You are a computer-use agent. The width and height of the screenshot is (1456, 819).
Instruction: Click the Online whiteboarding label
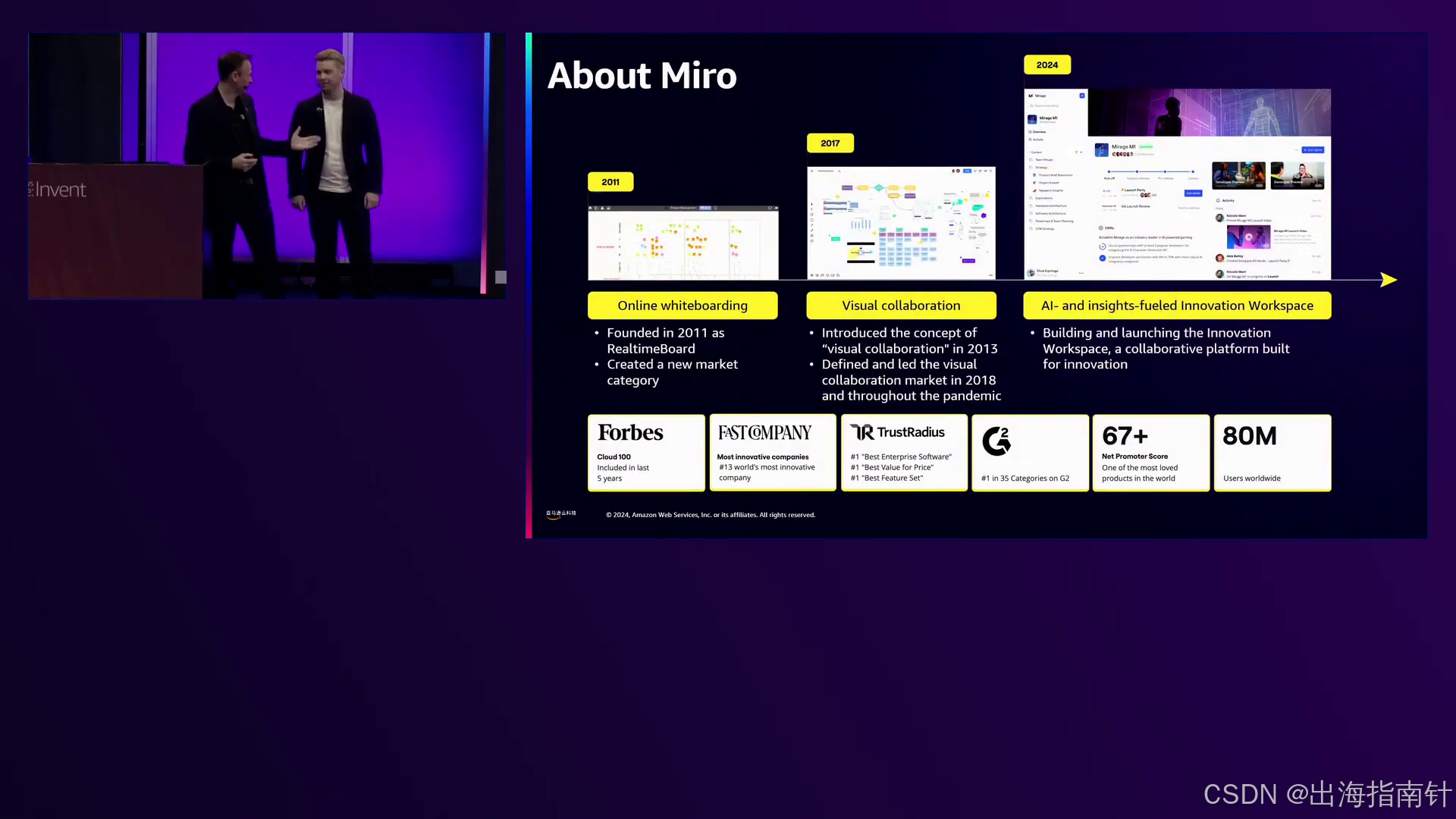682,306
